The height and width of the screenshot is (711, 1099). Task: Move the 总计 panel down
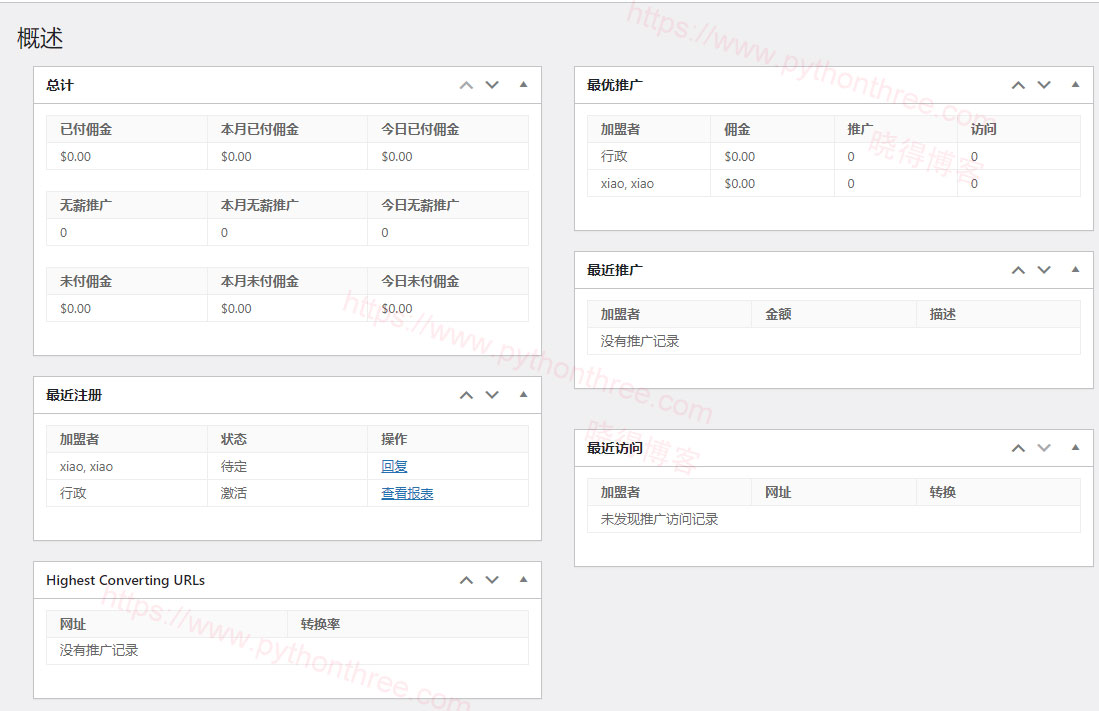point(492,85)
